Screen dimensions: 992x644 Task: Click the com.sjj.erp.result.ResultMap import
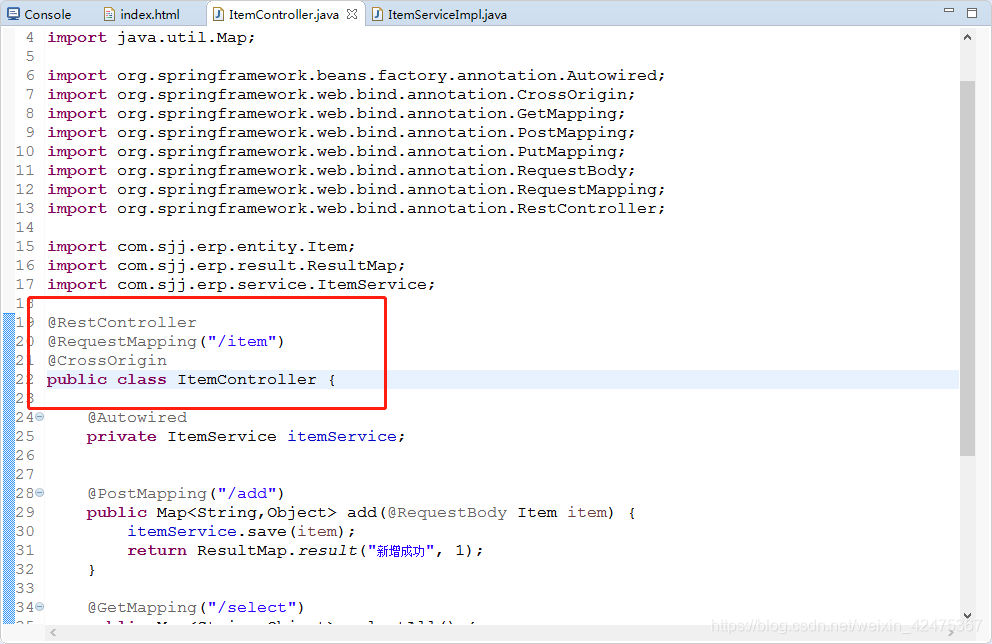pyautogui.click(x=226, y=265)
